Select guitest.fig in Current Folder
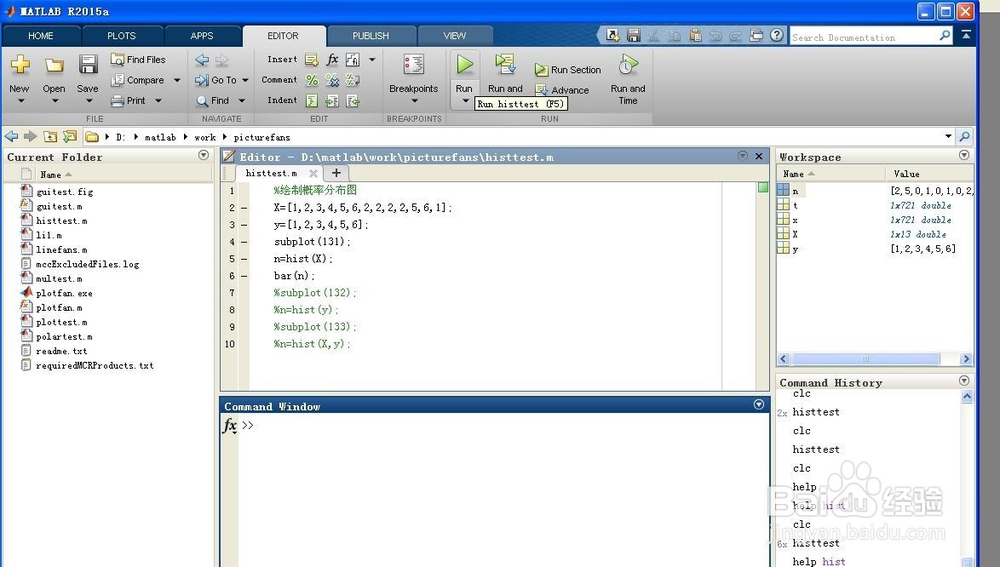 pyautogui.click(x=64, y=191)
